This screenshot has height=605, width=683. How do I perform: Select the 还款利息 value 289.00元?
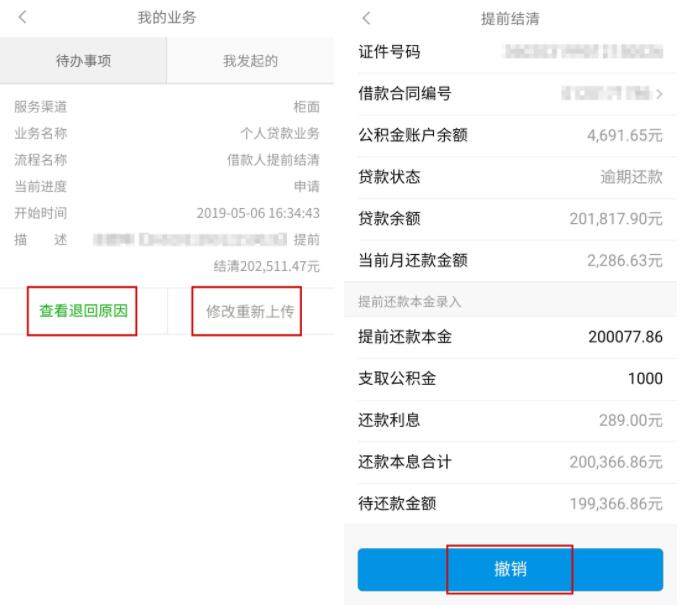coord(631,420)
